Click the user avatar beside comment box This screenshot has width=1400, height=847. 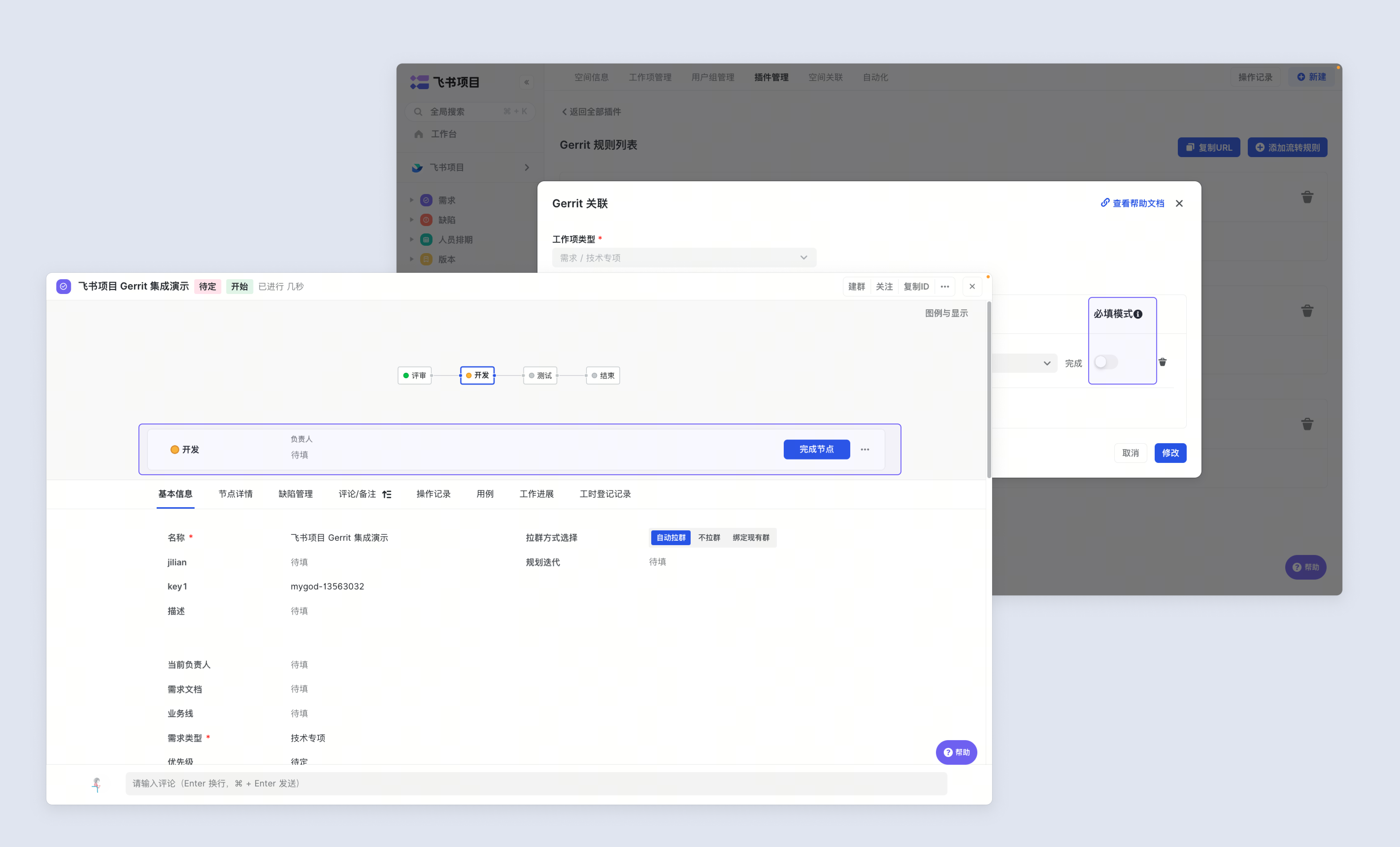pyautogui.click(x=97, y=784)
